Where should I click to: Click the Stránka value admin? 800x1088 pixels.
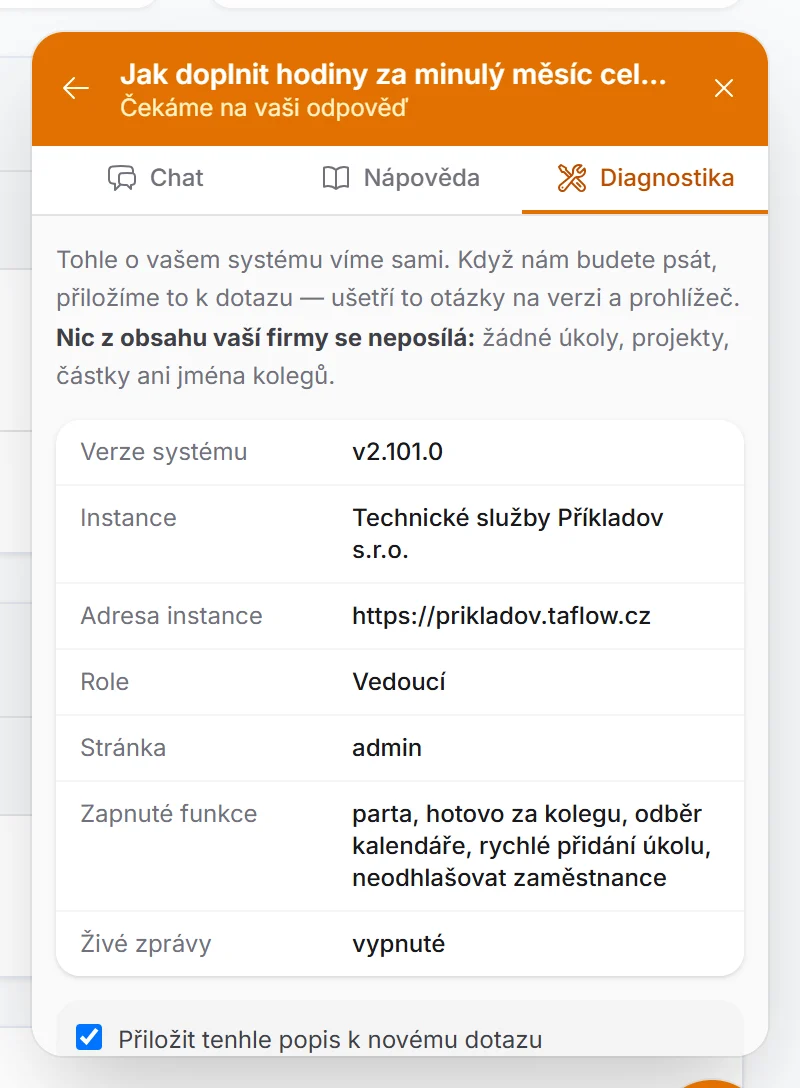[x=387, y=748]
